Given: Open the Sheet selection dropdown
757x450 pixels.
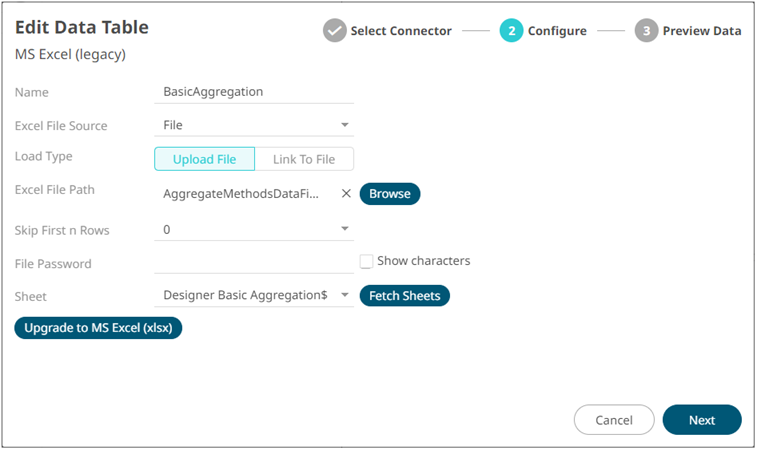Looking at the screenshot, I should point(345,296).
